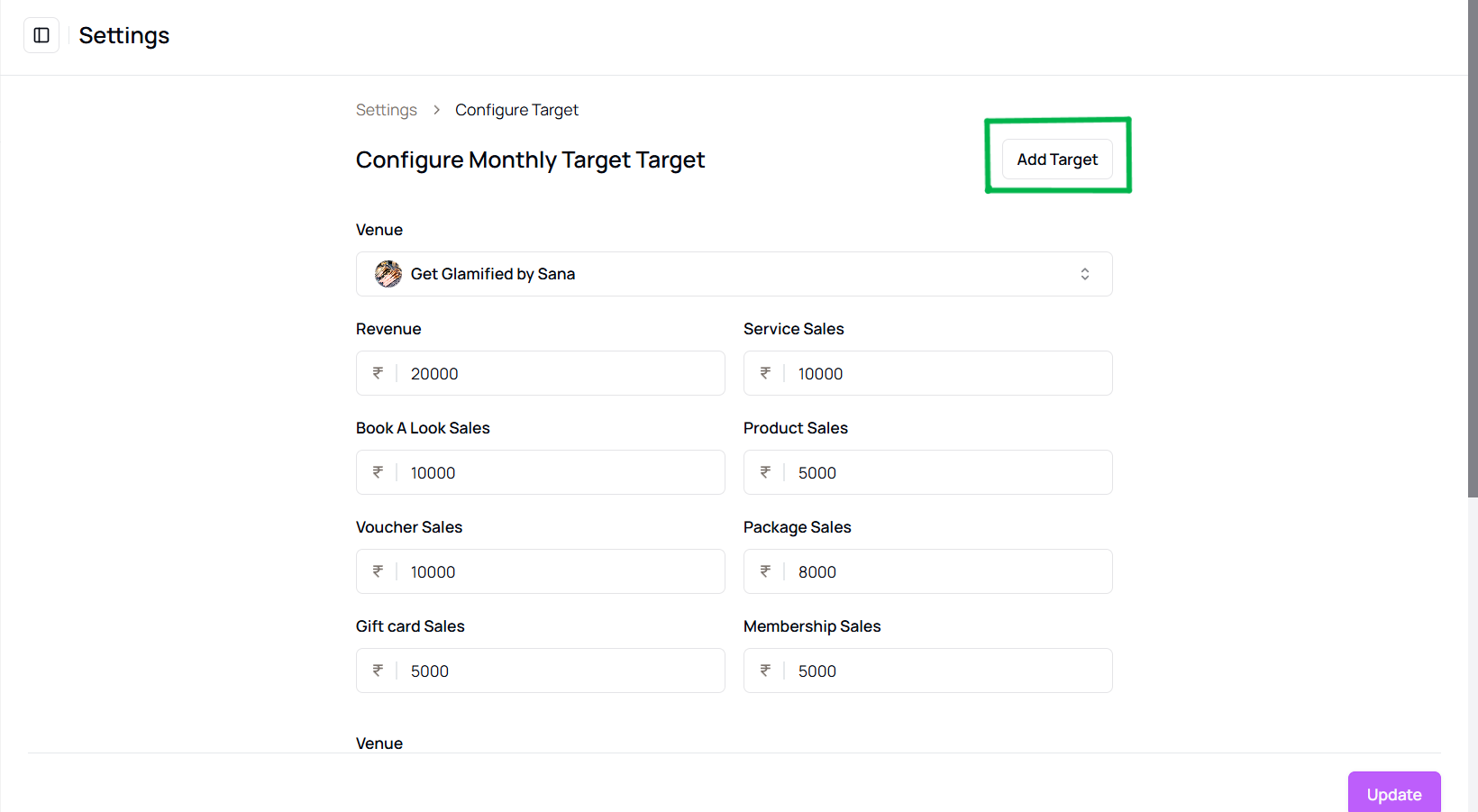Viewport: 1478px width, 812px height.
Task: Click the Get Glamified venue avatar
Action: 388,274
